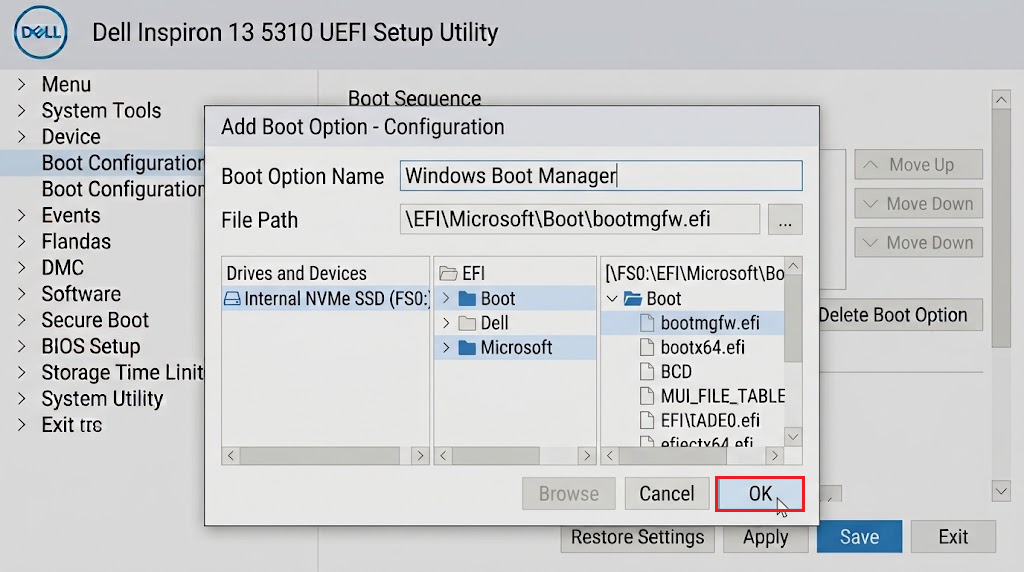1024x572 pixels.
Task: Select the bootx64.efi file name
Action: (703, 347)
